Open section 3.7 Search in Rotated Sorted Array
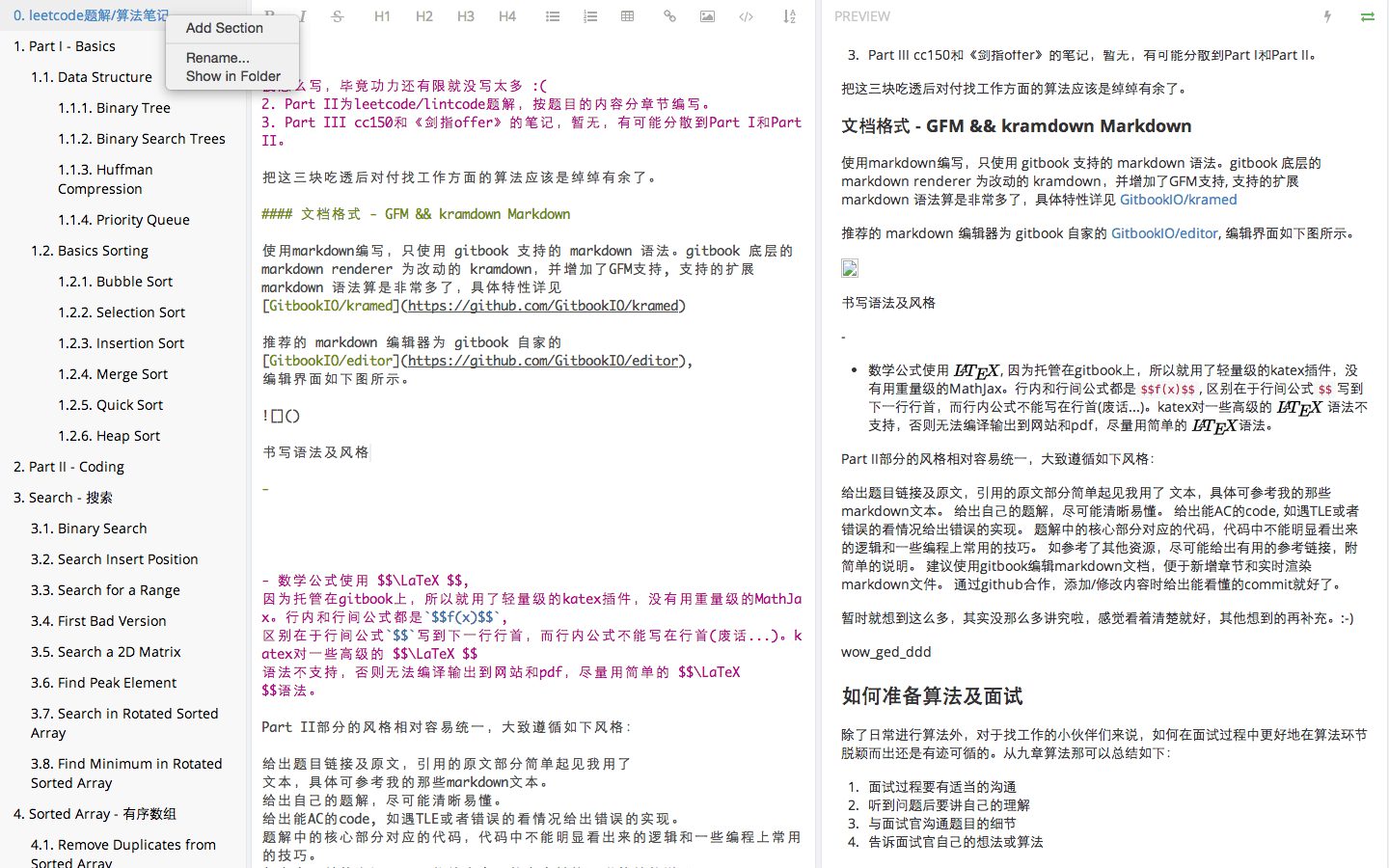1389x868 pixels. point(123,722)
